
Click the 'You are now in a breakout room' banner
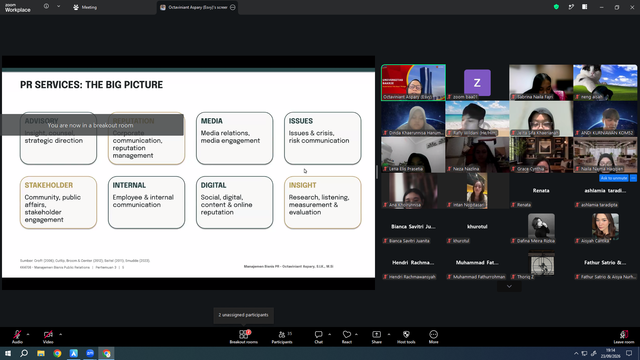tap(92, 125)
